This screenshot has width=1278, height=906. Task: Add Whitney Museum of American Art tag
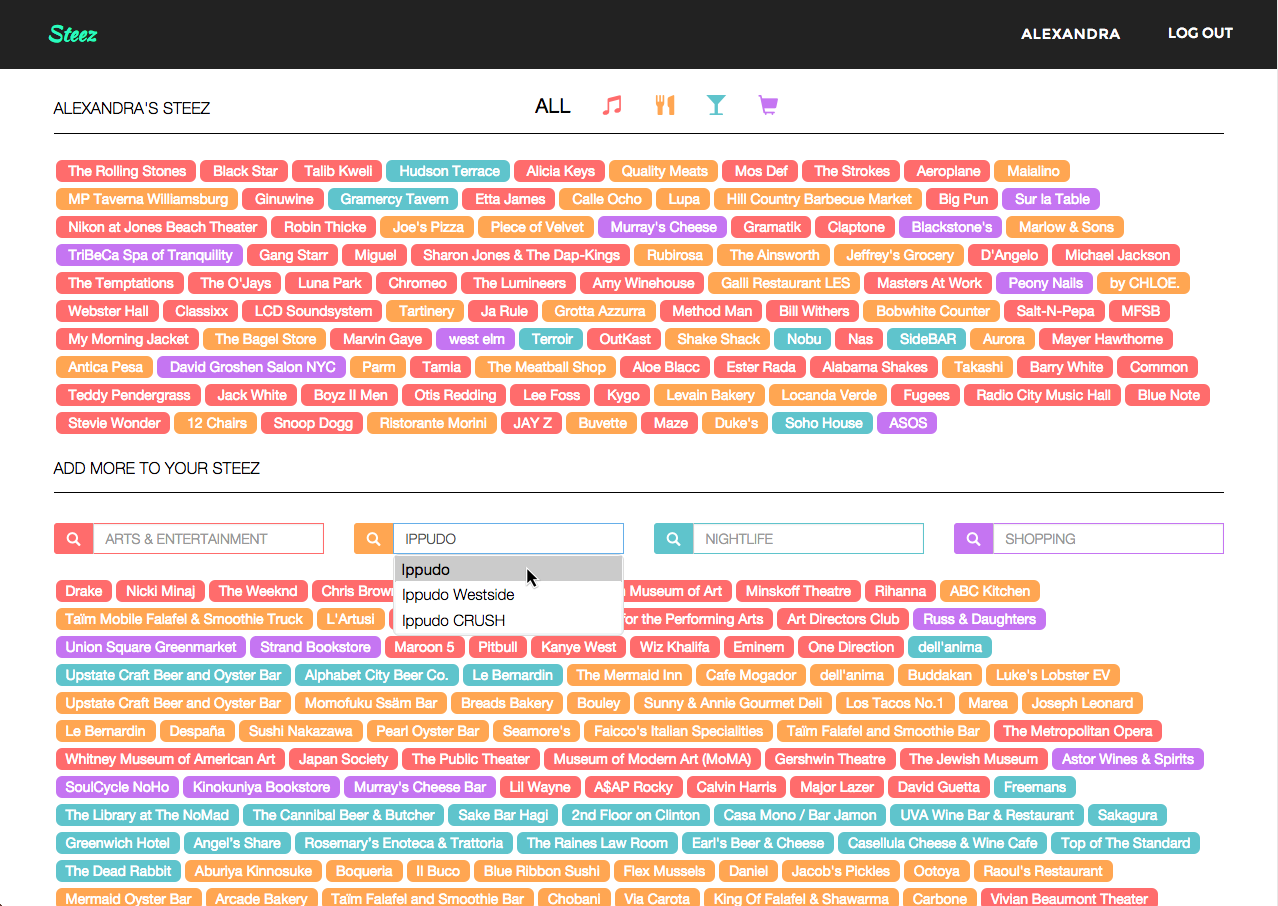(x=170, y=759)
